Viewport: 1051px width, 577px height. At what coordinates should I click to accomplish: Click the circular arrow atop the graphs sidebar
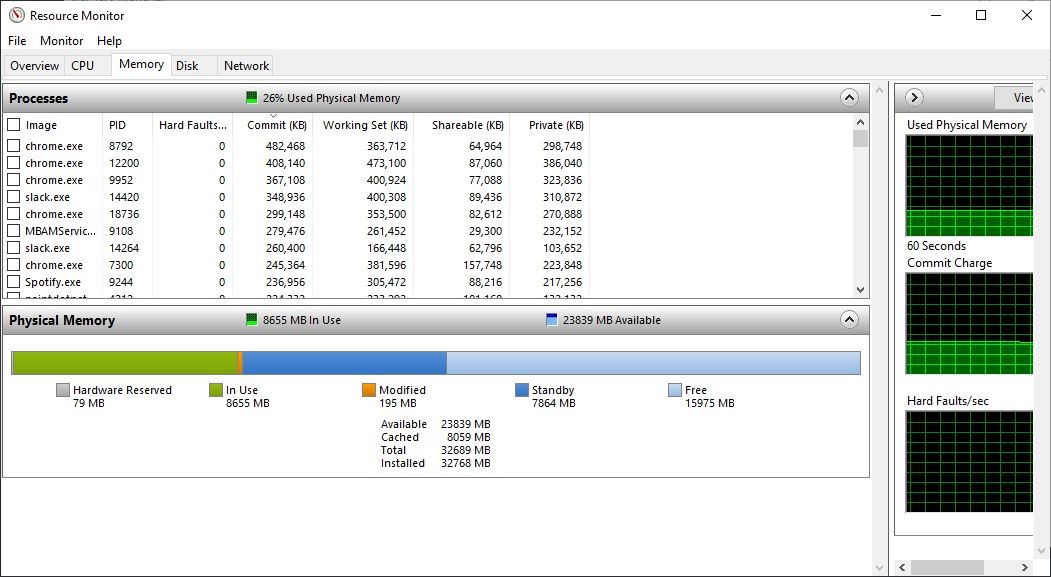pyautogui.click(x=913, y=97)
